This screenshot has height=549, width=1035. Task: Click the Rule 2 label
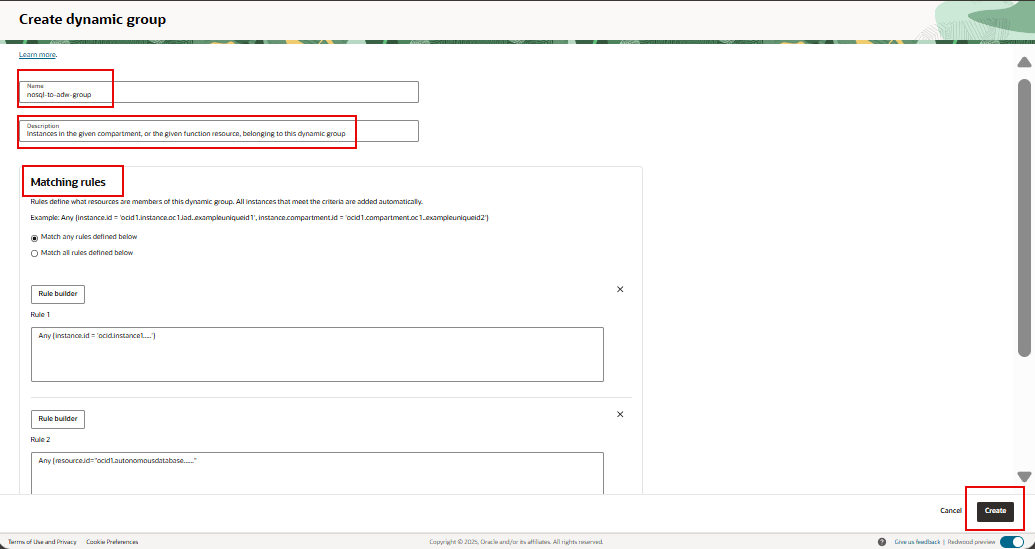tap(40, 439)
